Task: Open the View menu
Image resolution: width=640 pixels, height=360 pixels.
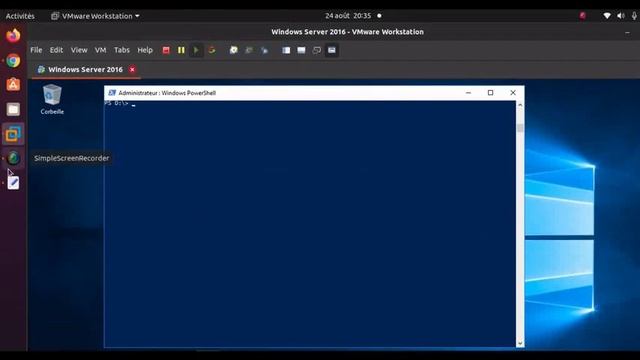Action: click(79, 50)
